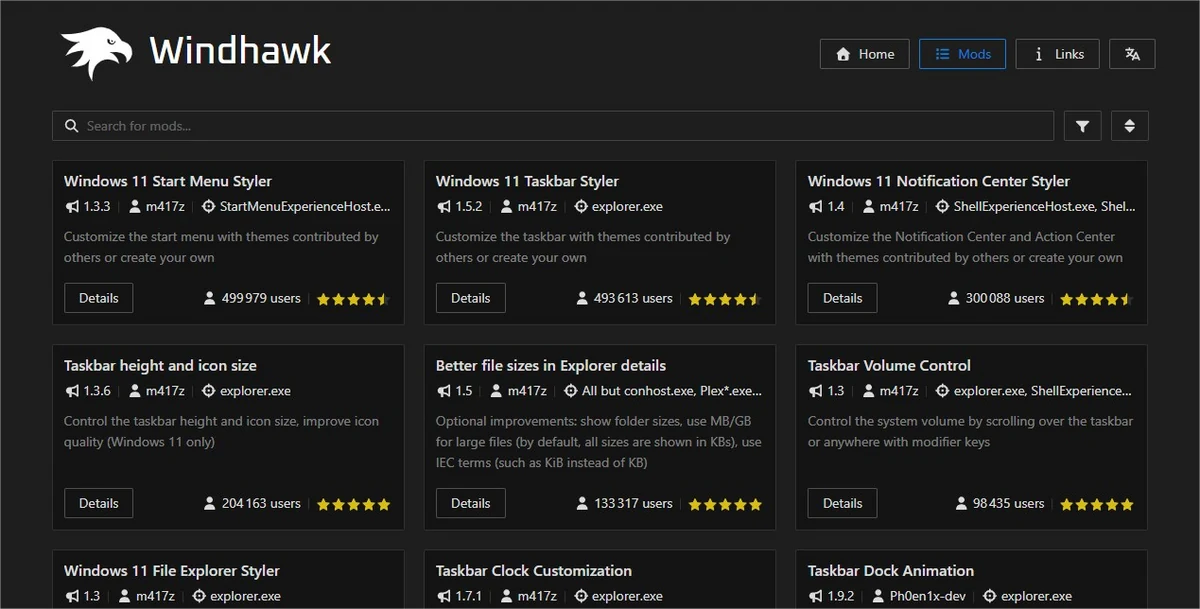Open the mod filter funnel icon

[x=1082, y=126]
